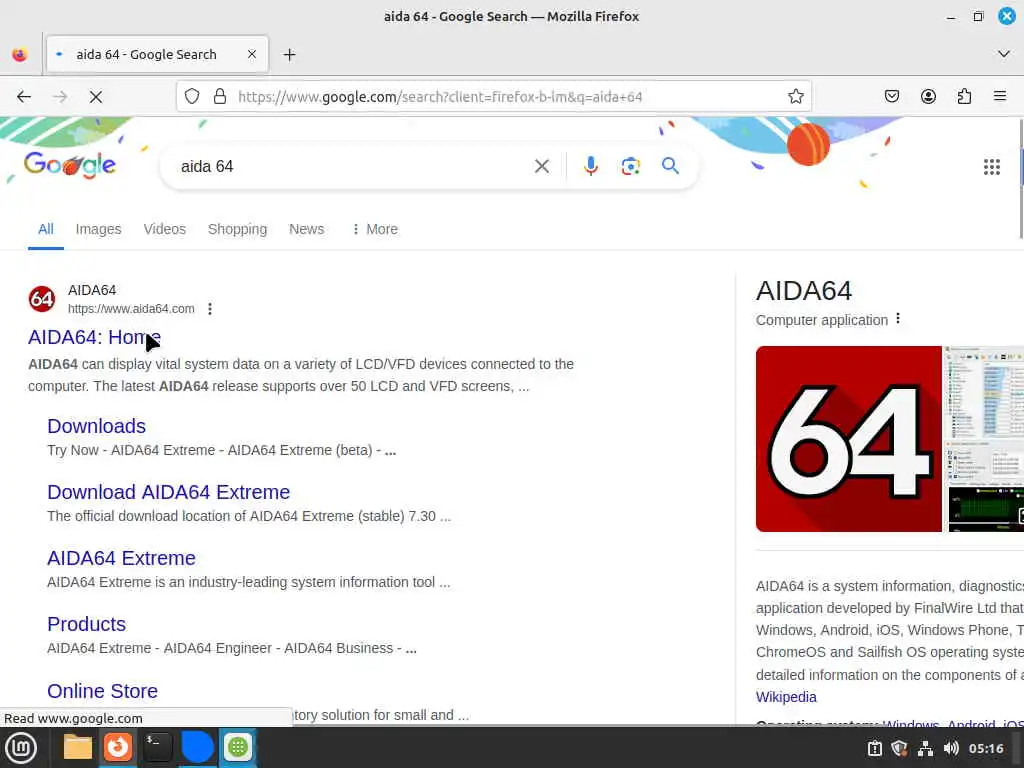
Task: Go to Google homepage via logo
Action: [x=70, y=165]
